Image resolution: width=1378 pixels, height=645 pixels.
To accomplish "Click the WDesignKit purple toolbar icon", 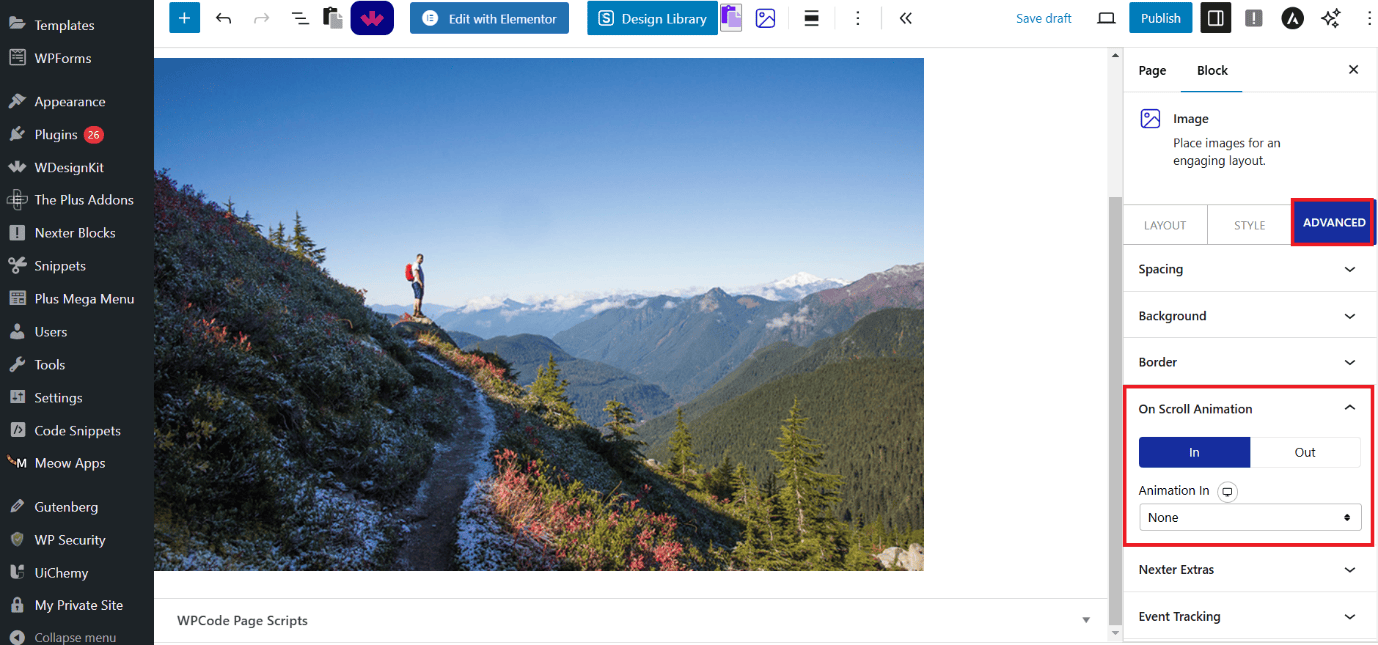I will pyautogui.click(x=372, y=18).
